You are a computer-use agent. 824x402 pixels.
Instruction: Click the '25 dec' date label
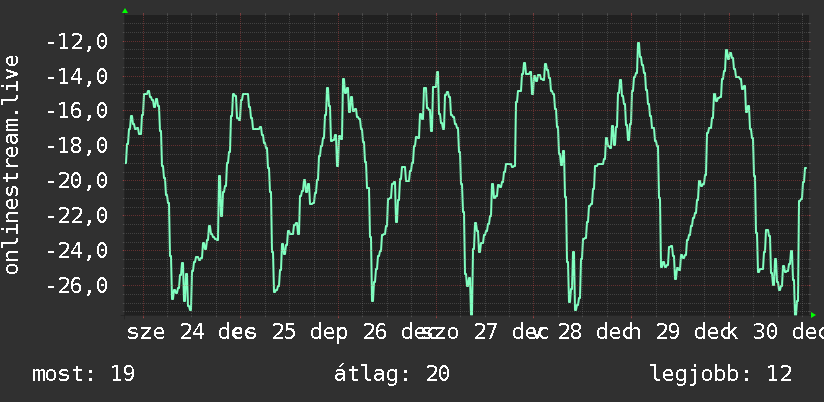coord(310,332)
